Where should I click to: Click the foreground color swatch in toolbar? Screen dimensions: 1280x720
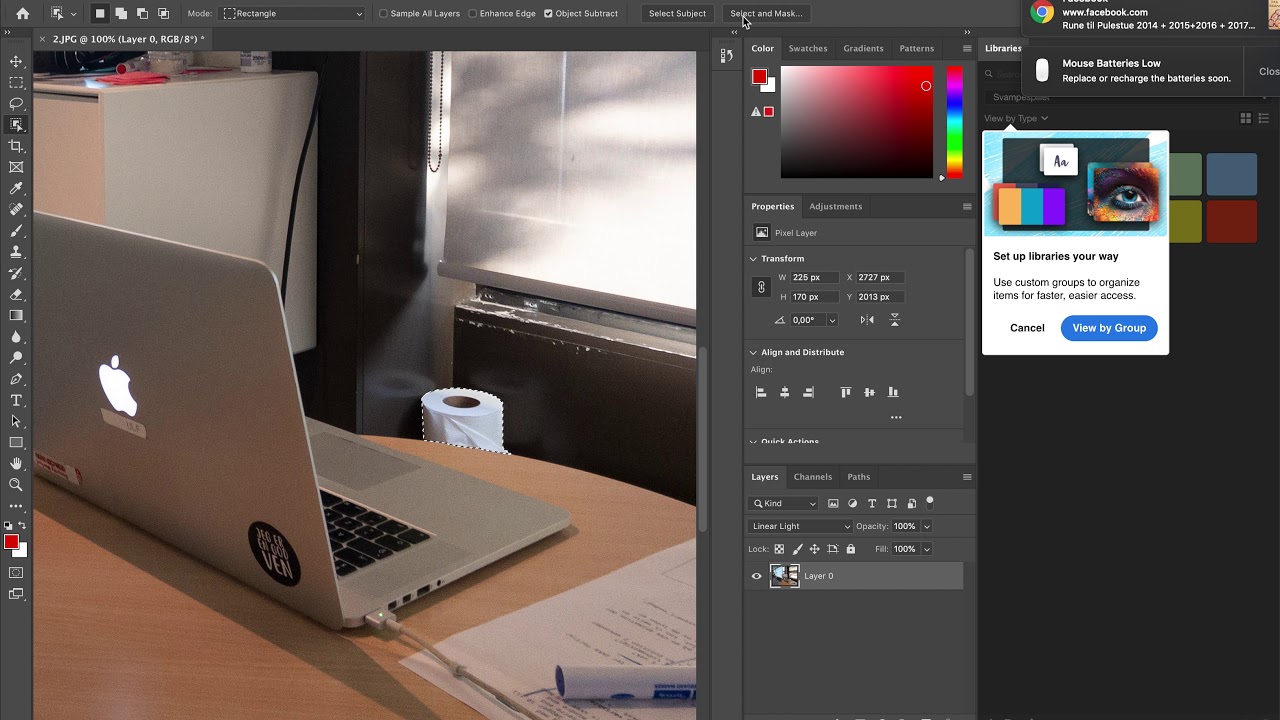[x=11, y=542]
